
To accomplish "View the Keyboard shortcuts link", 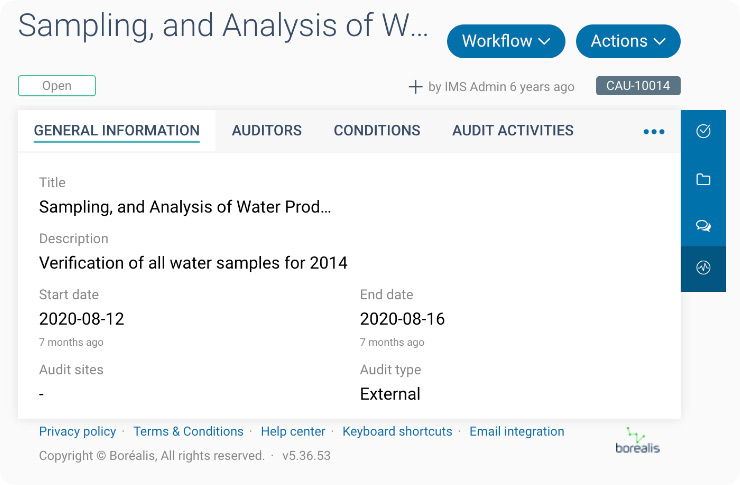I will click(397, 432).
